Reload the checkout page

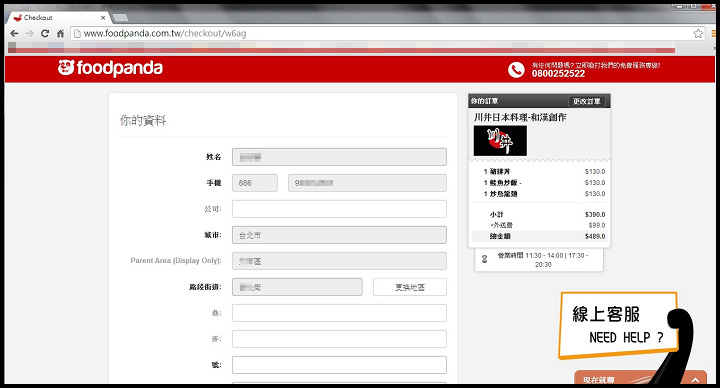point(45,34)
